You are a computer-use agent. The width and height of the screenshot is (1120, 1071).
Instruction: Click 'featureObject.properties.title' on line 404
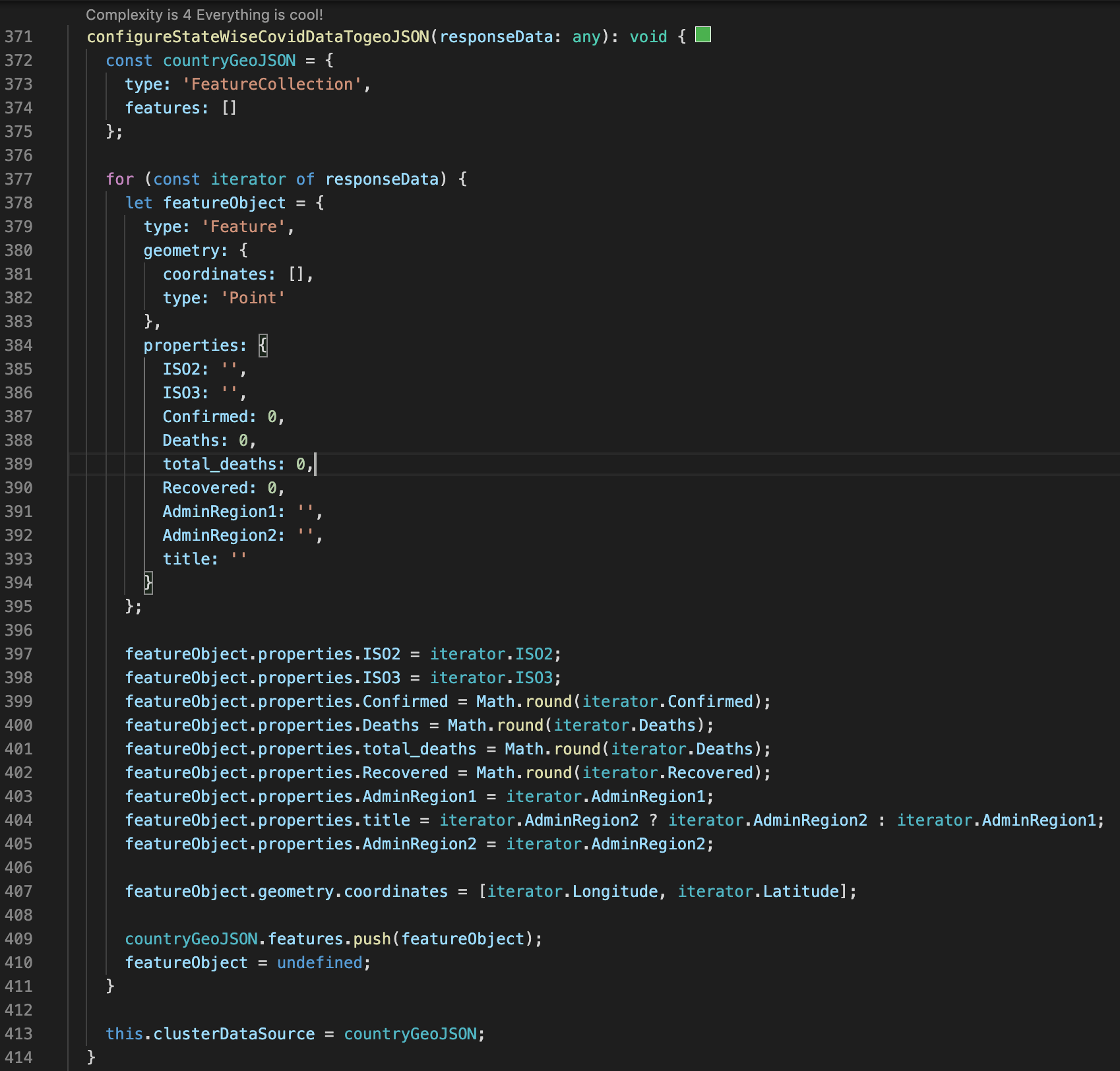pos(268,820)
